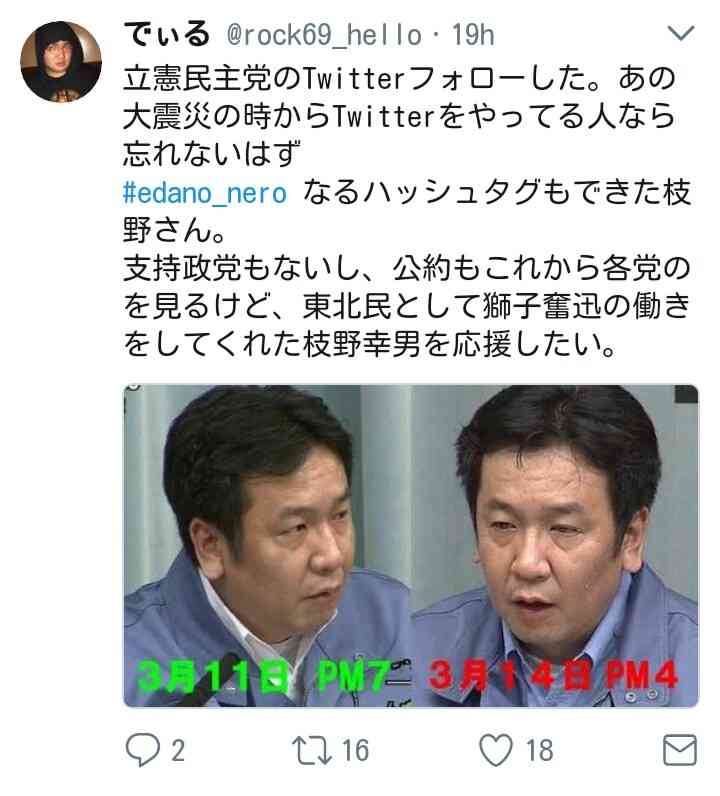The height and width of the screenshot is (796, 720).
Task: Like the tweet with the heart icon
Action: coord(496,750)
